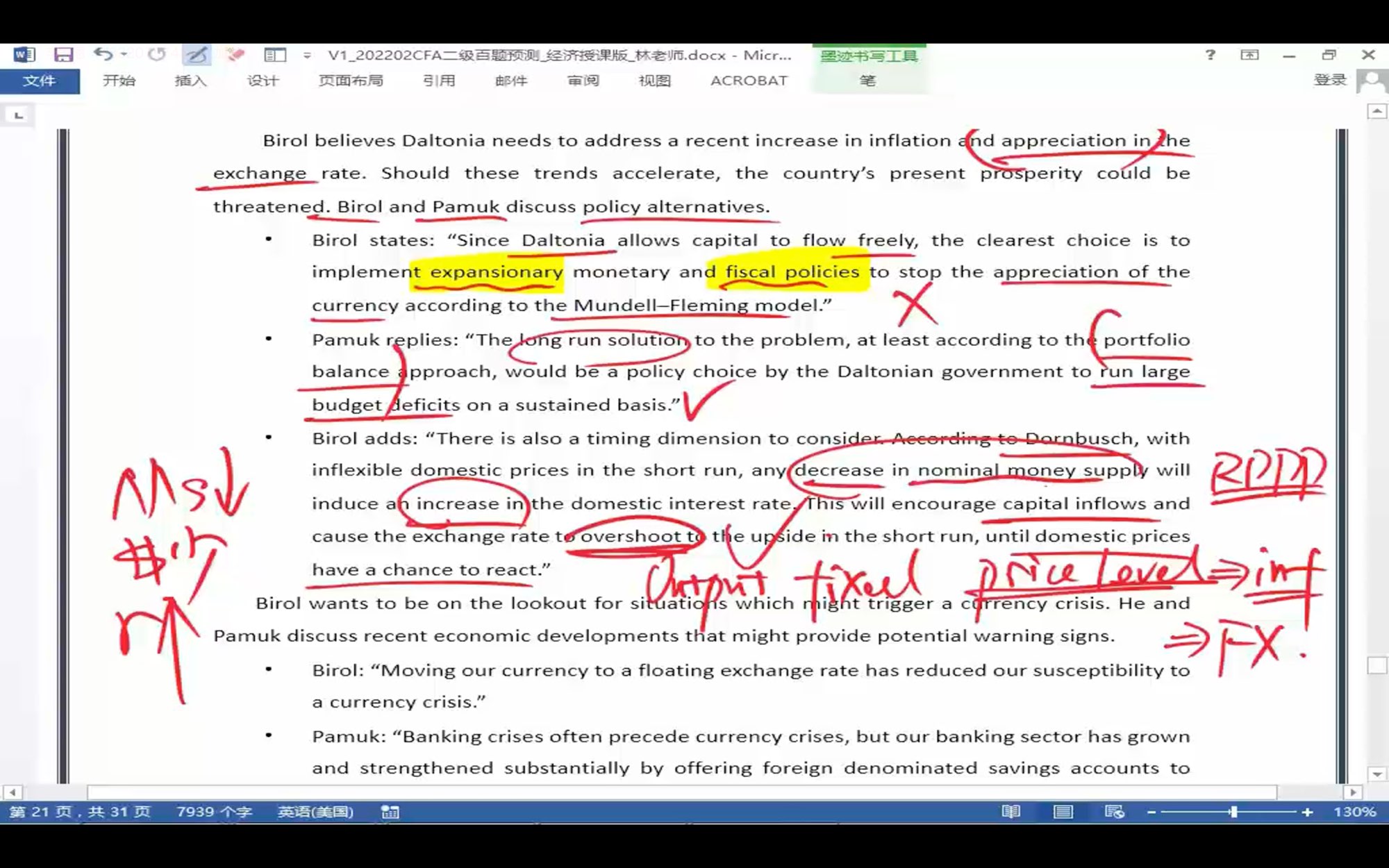Image resolution: width=1389 pixels, height=868 pixels.
Task: Click the zoom slider handle
Action: 1233,812
